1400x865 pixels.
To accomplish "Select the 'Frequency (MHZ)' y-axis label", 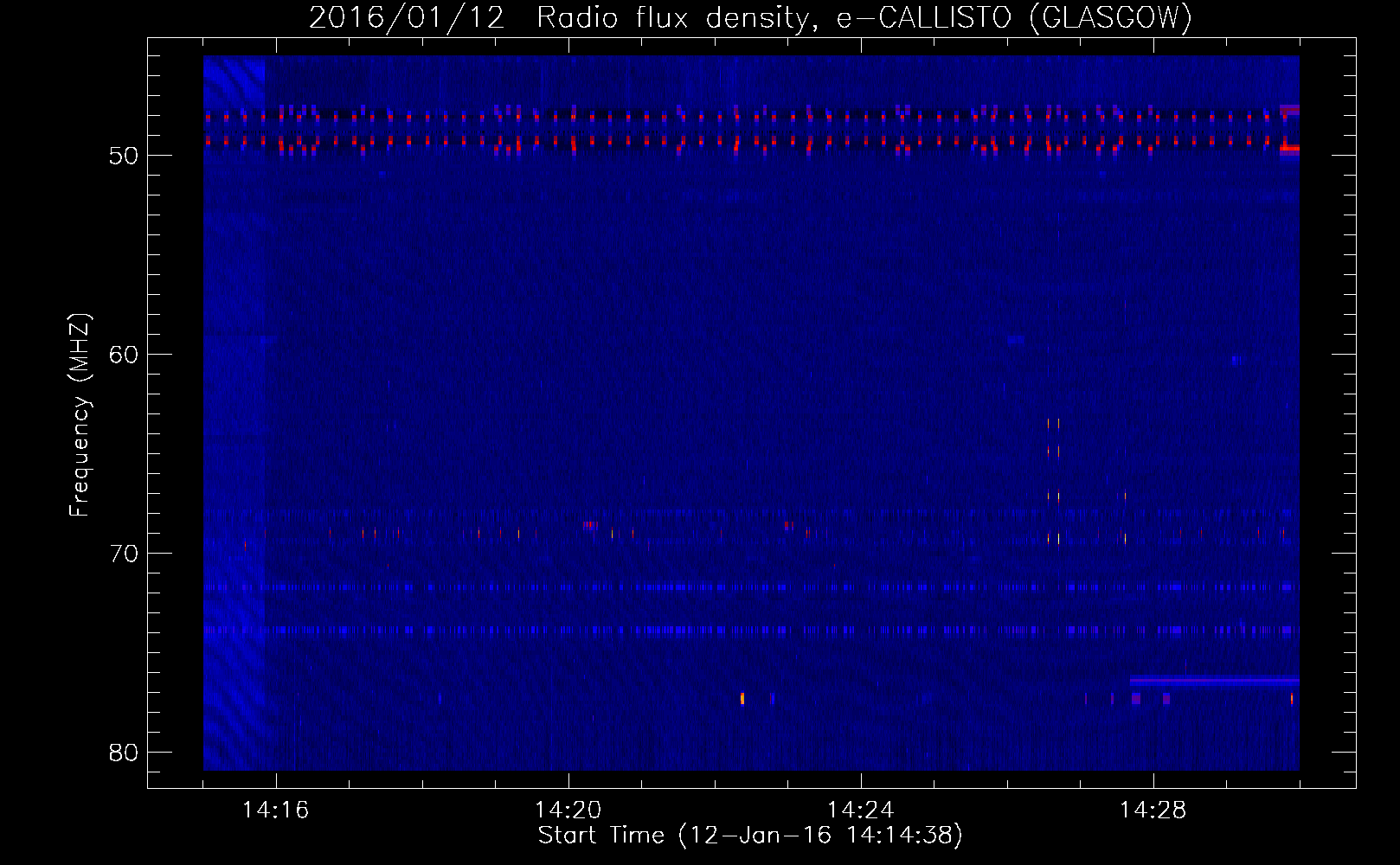I will pyautogui.click(x=80, y=415).
